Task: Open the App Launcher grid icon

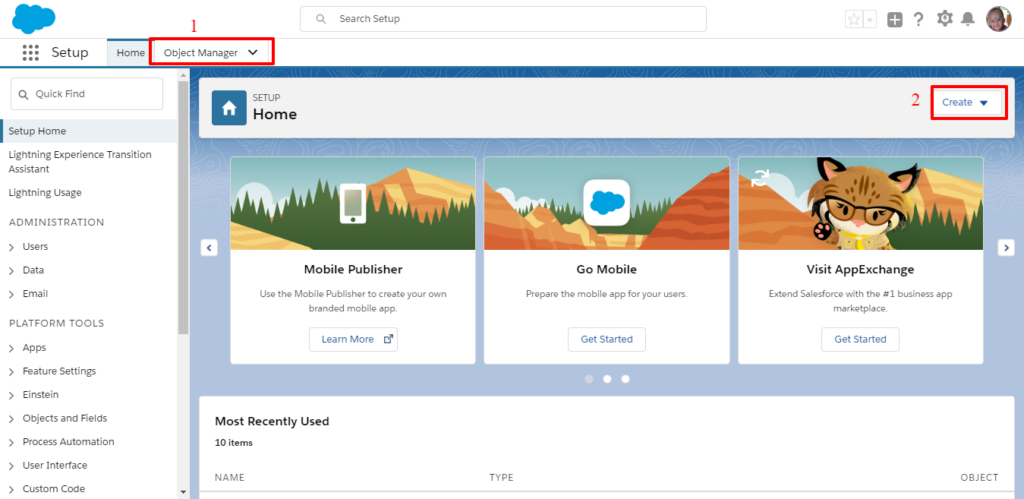Action: tap(31, 53)
